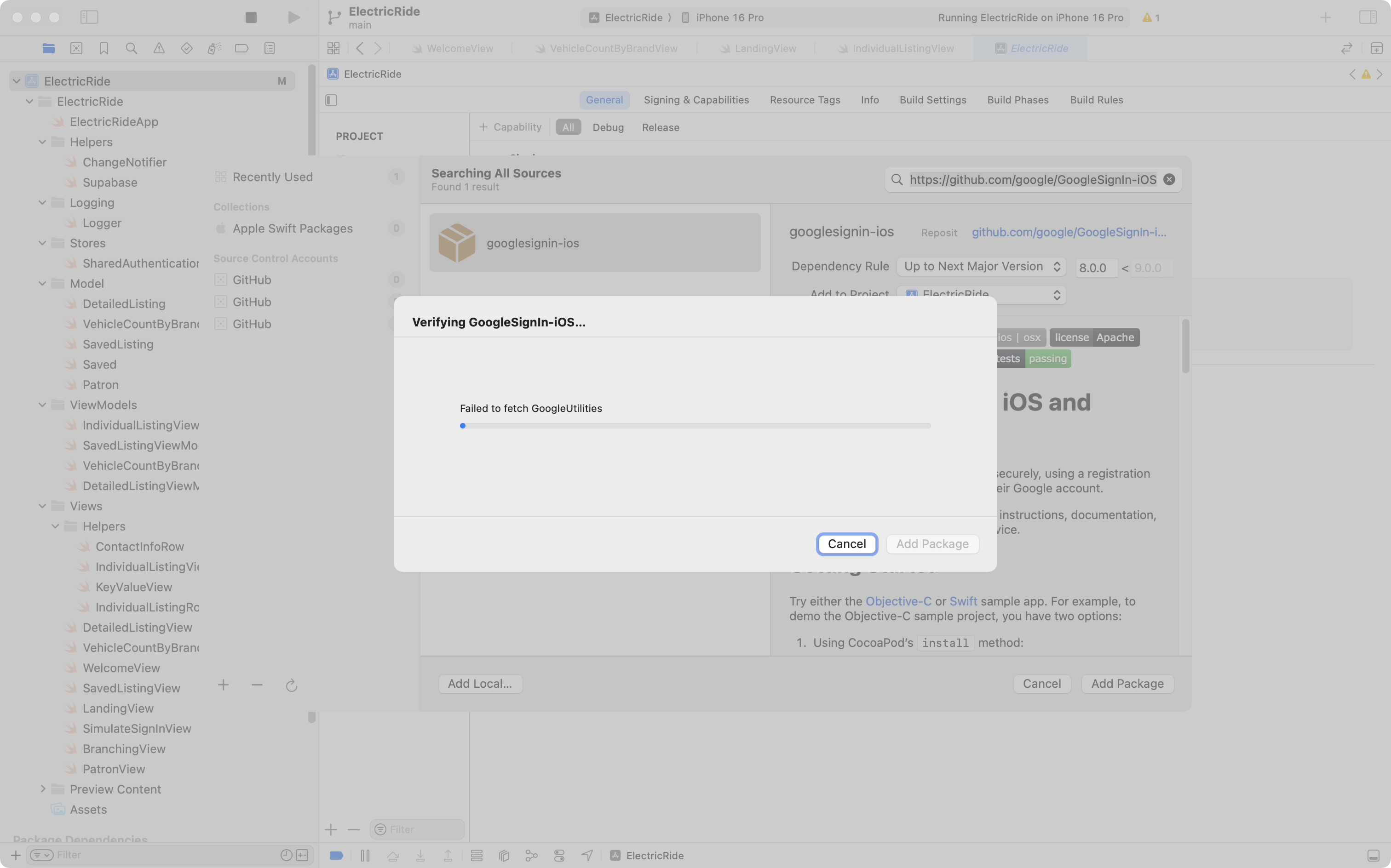Viewport: 1391px width, 868px height.
Task: Open the Issue navigator warning icon
Action: [159, 48]
